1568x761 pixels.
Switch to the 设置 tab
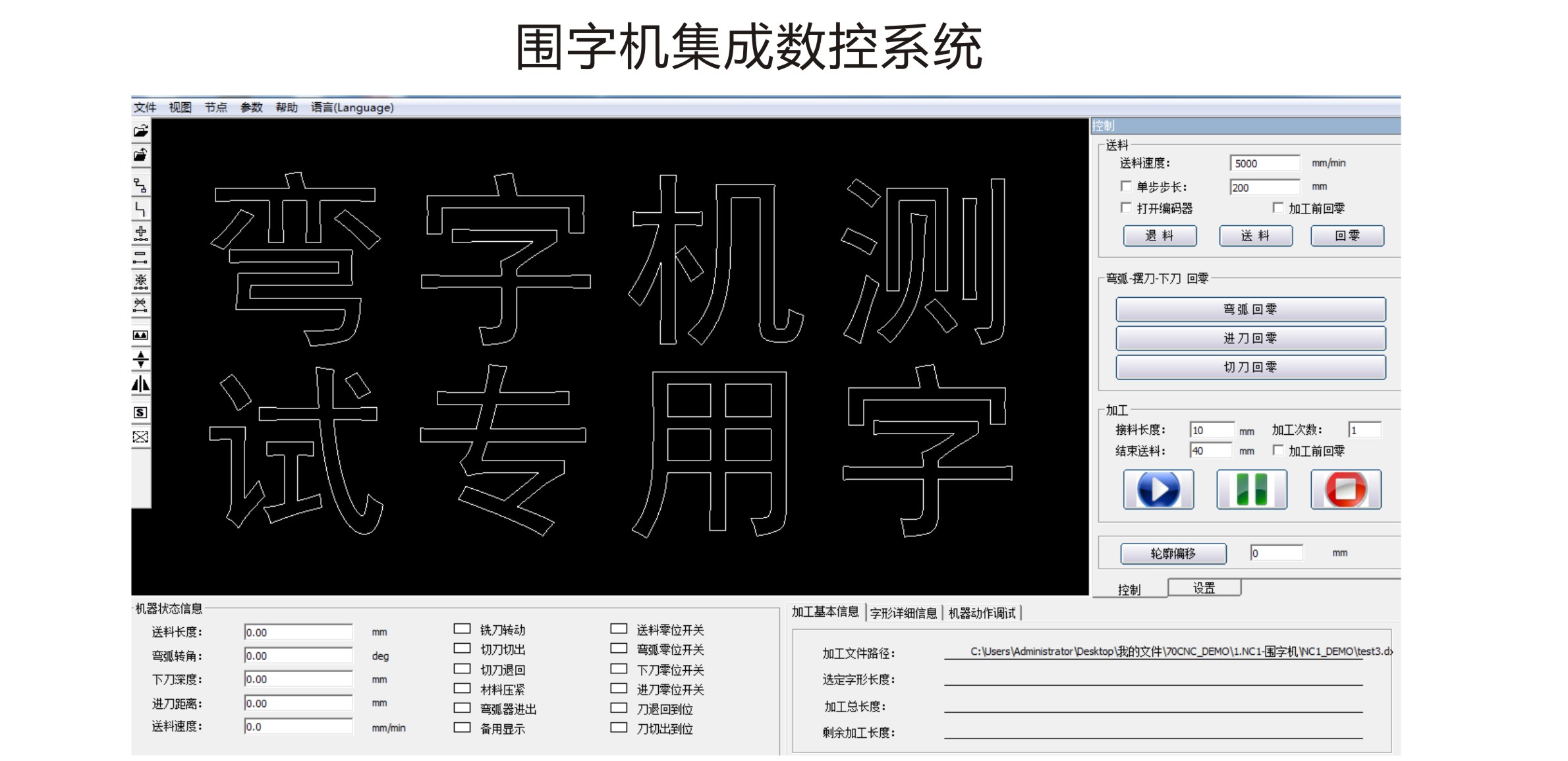[1204, 588]
